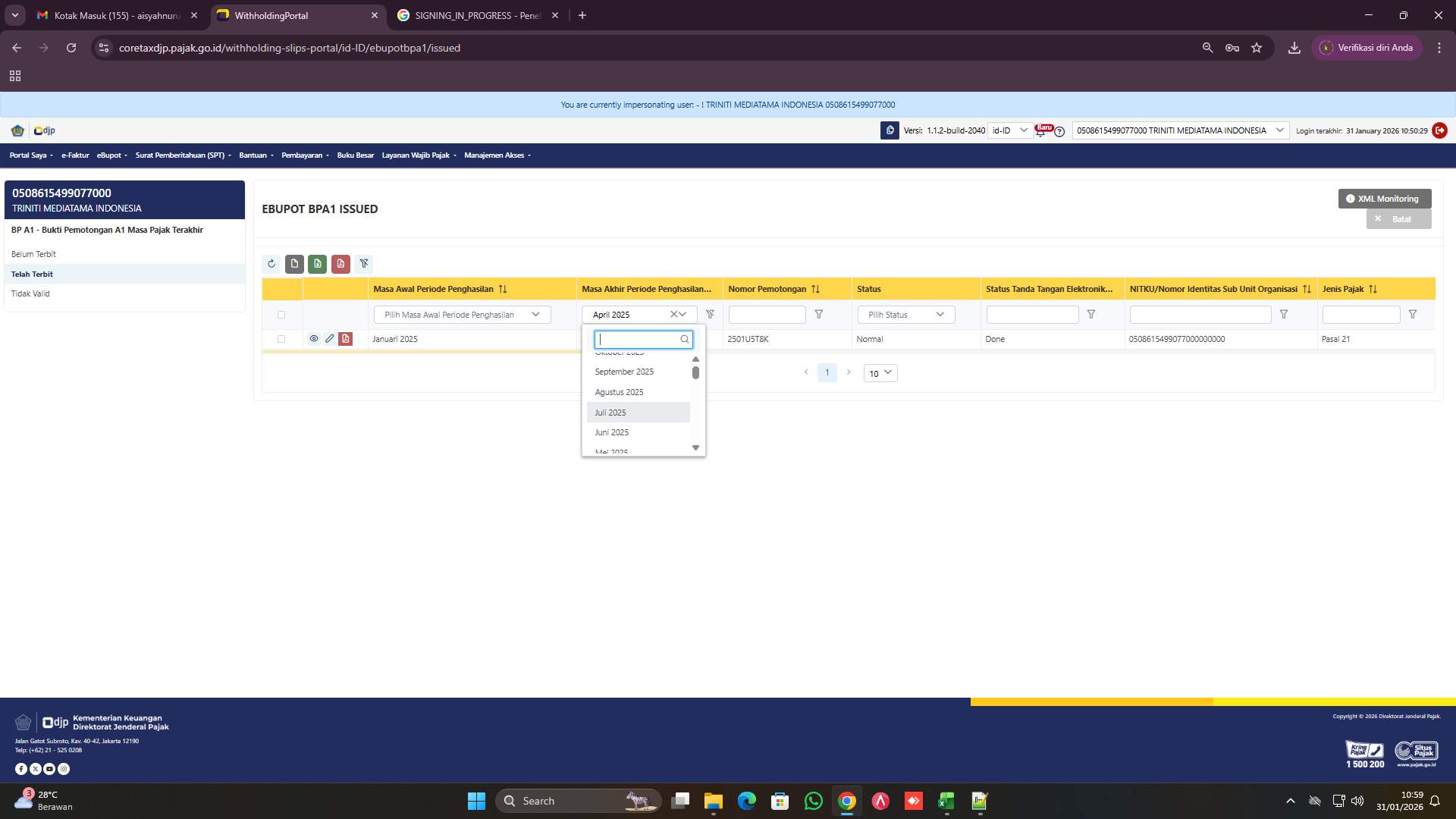1456x819 pixels.
Task: Open the Pilih Status dropdown
Action: coord(905,315)
